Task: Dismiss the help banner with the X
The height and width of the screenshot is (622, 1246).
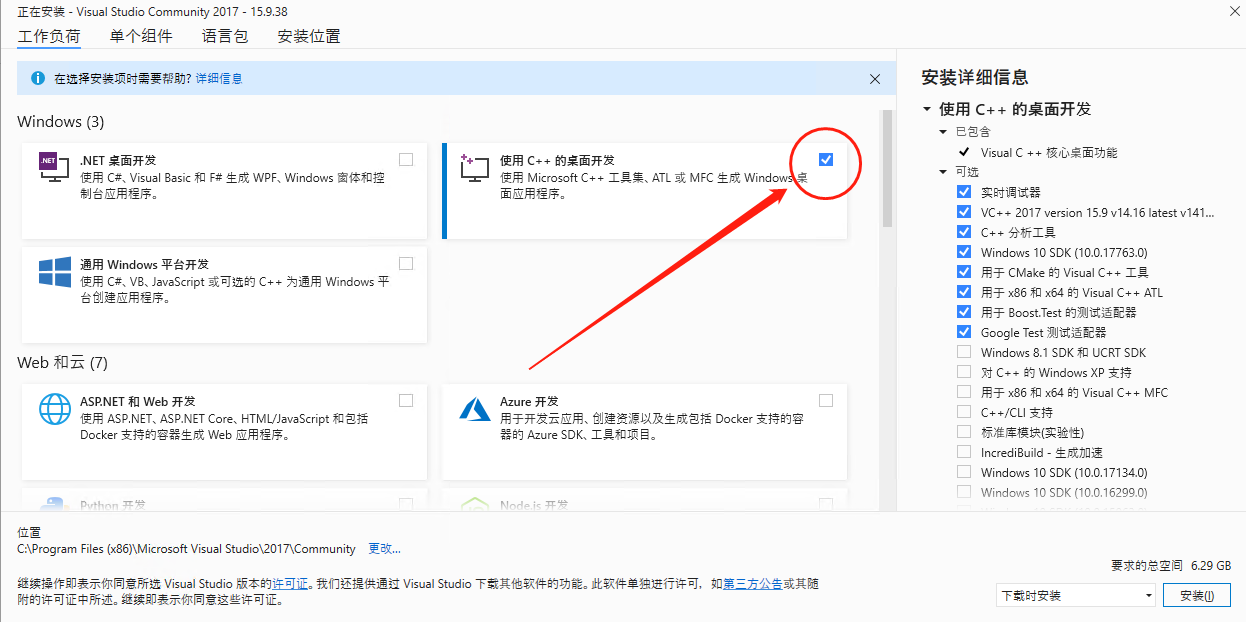Action: (875, 78)
